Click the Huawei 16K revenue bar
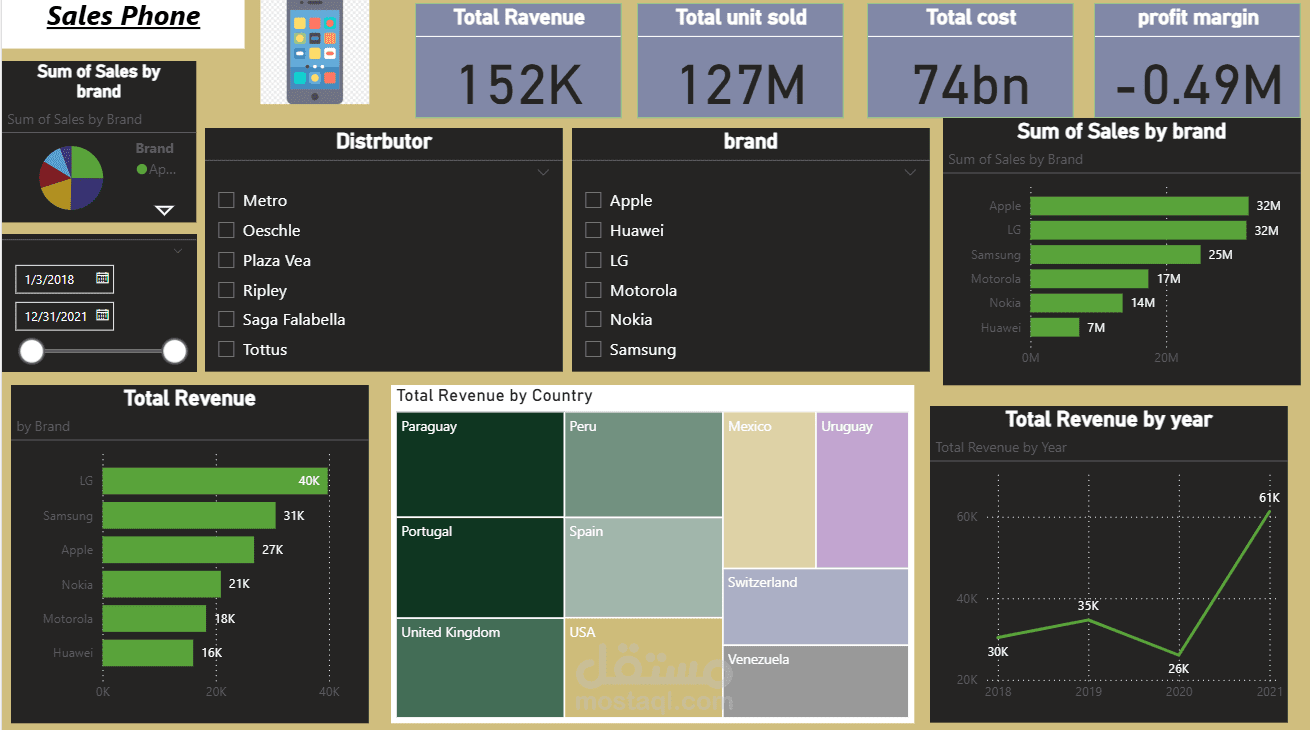This screenshot has height=730, width=1310. 148,653
